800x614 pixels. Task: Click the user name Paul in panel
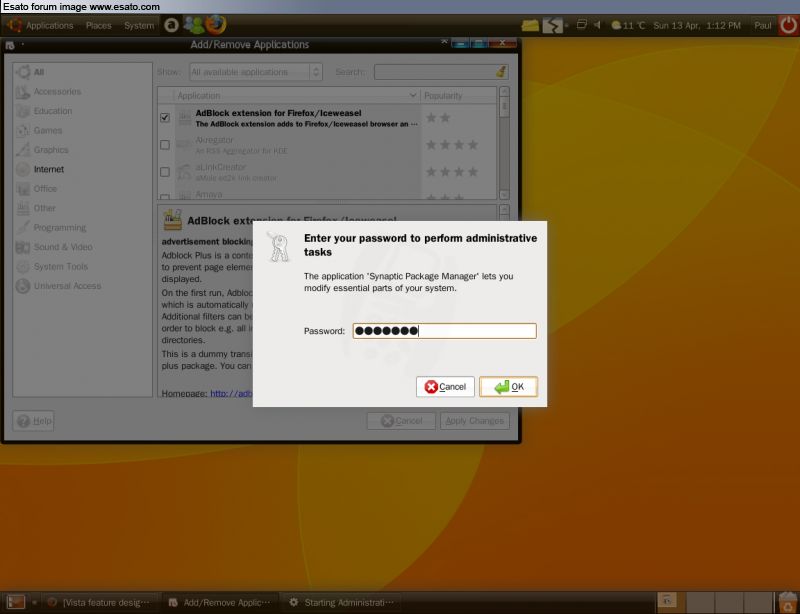click(763, 26)
